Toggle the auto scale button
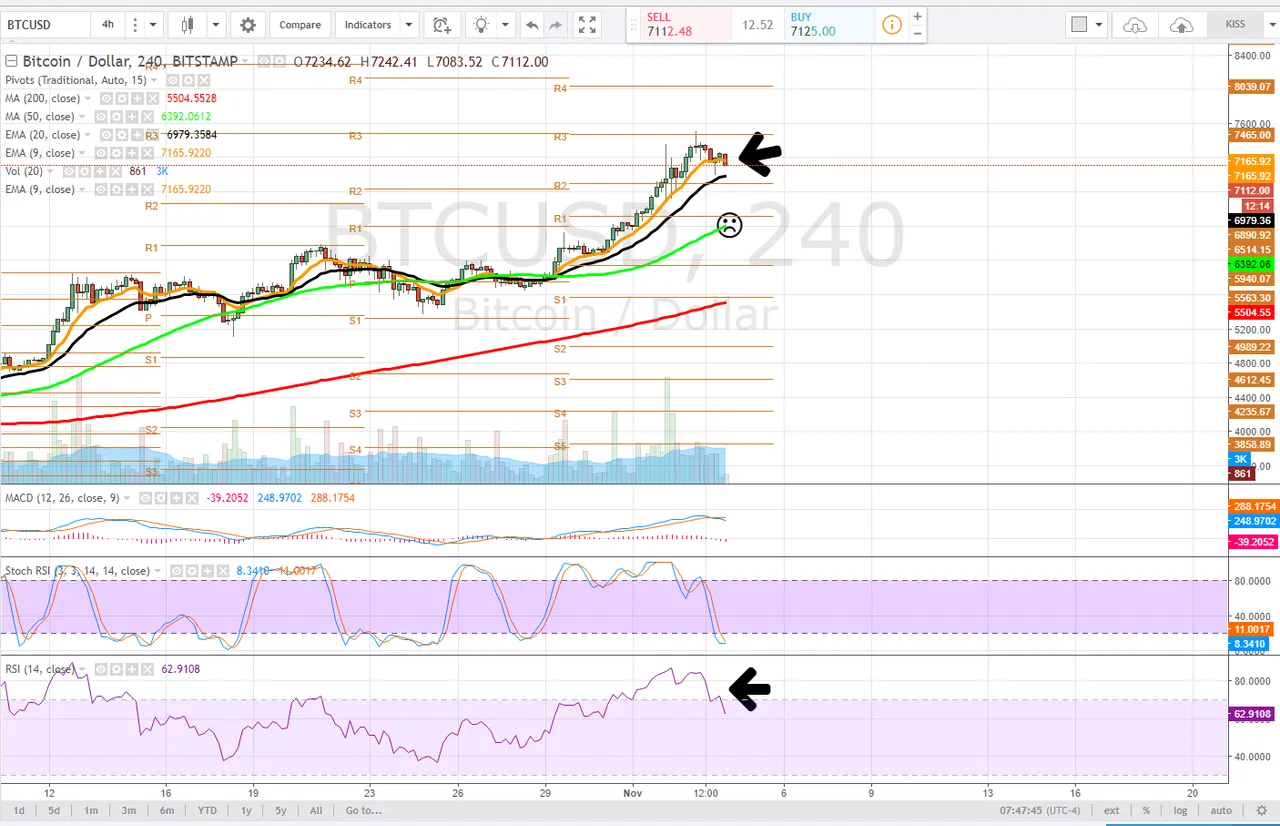Screen dimensions: 1280x826 click(1221, 810)
